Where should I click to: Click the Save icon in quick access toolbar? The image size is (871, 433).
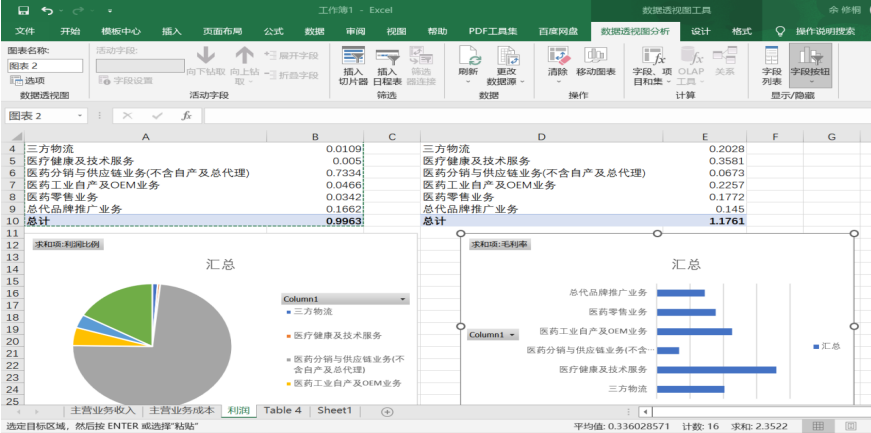[x=23, y=10]
